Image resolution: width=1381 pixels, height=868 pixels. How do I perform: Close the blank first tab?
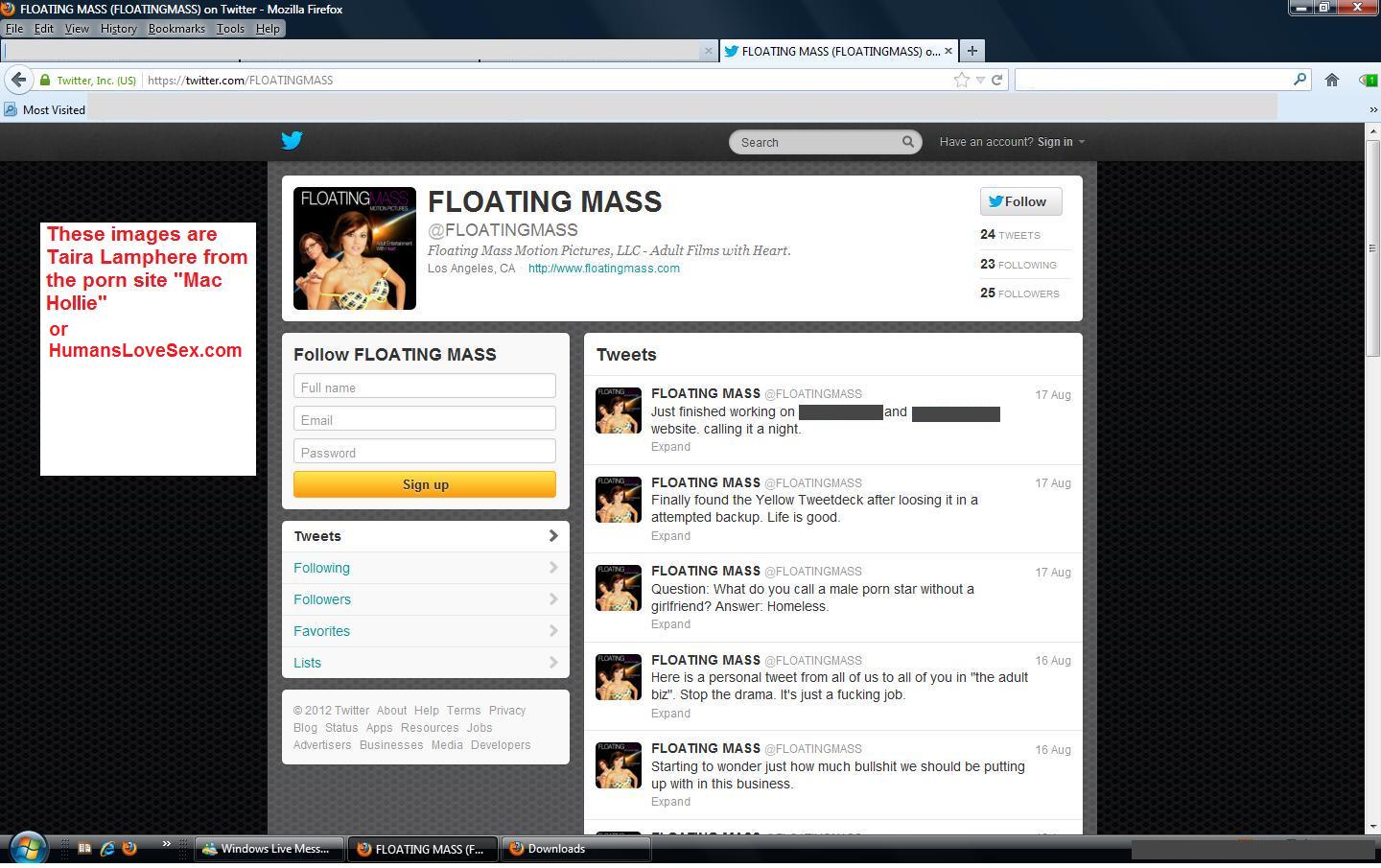(x=709, y=51)
